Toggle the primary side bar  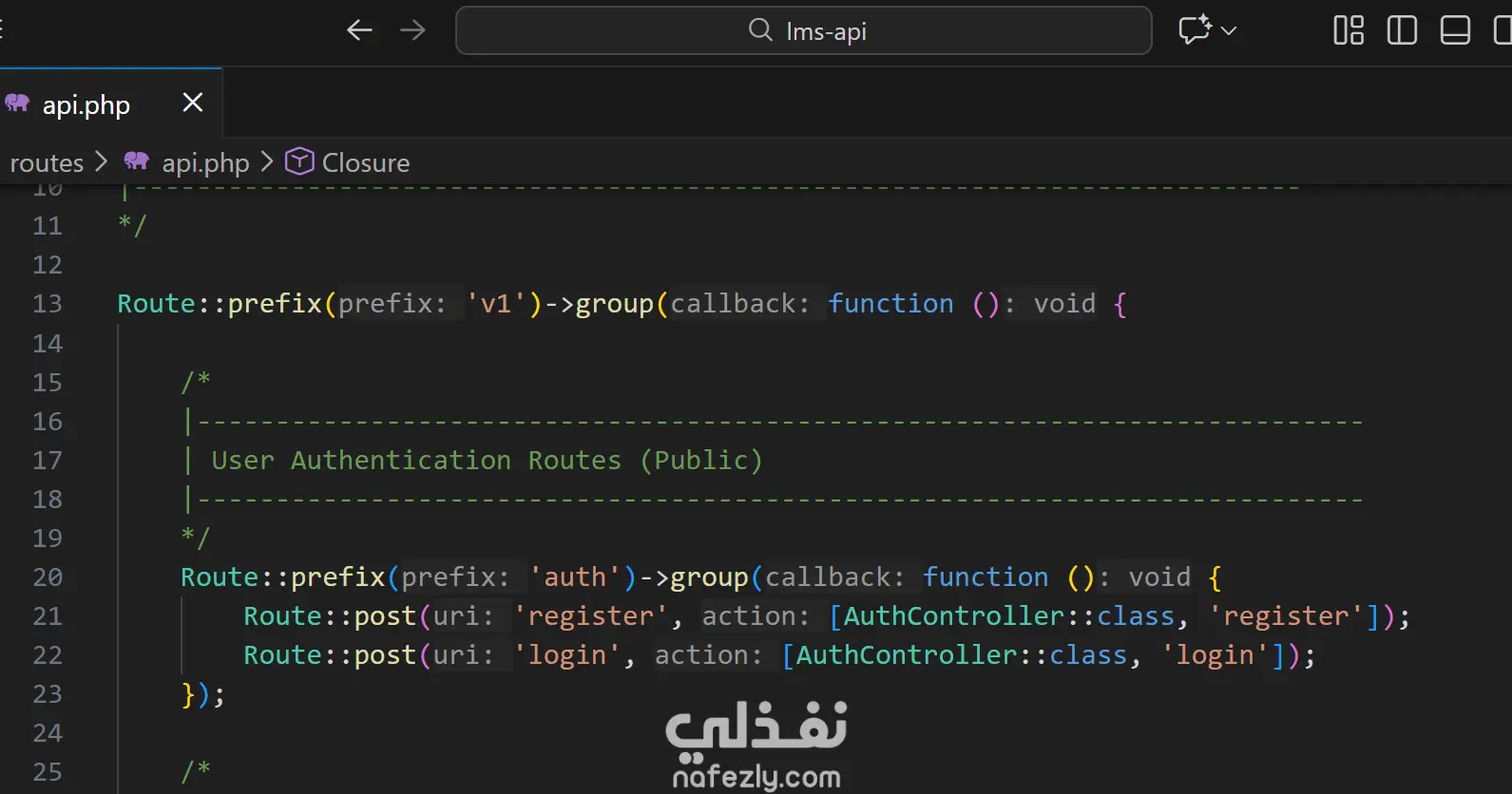click(x=1402, y=30)
